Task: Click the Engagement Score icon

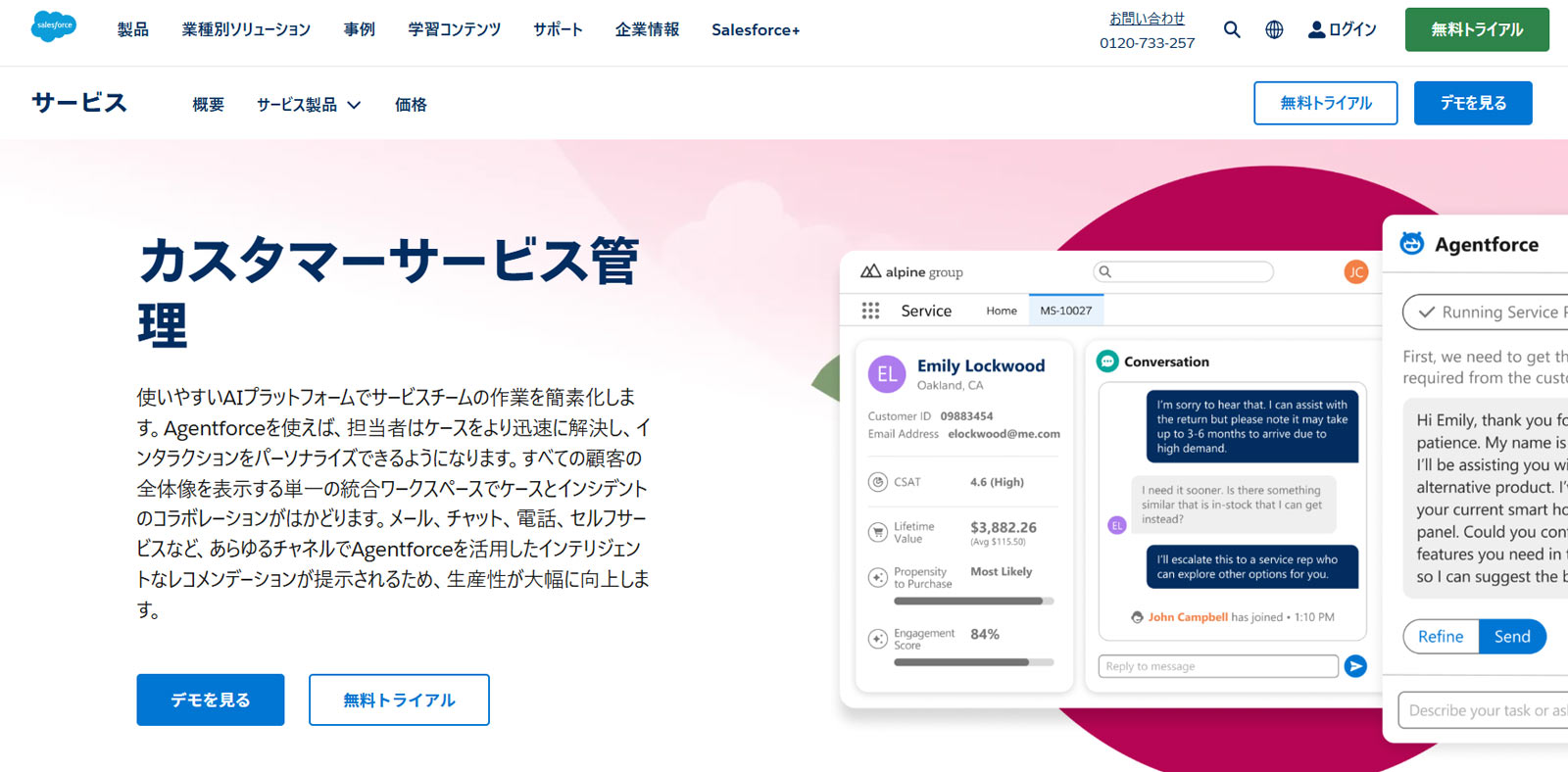Action: (x=878, y=639)
